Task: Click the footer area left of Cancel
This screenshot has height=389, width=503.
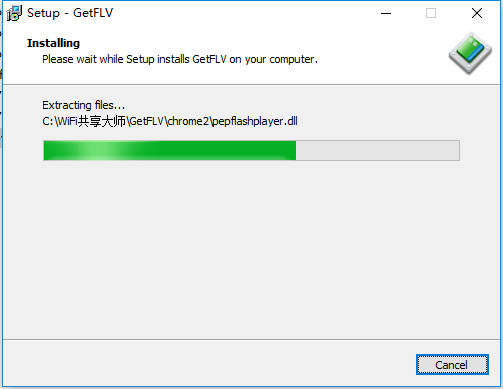Action: tap(209, 364)
